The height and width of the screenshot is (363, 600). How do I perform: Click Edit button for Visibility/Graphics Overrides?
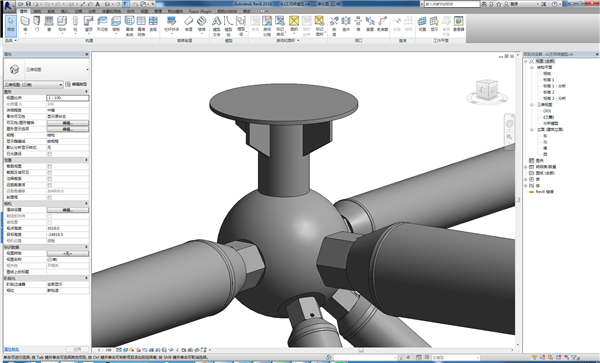point(68,123)
